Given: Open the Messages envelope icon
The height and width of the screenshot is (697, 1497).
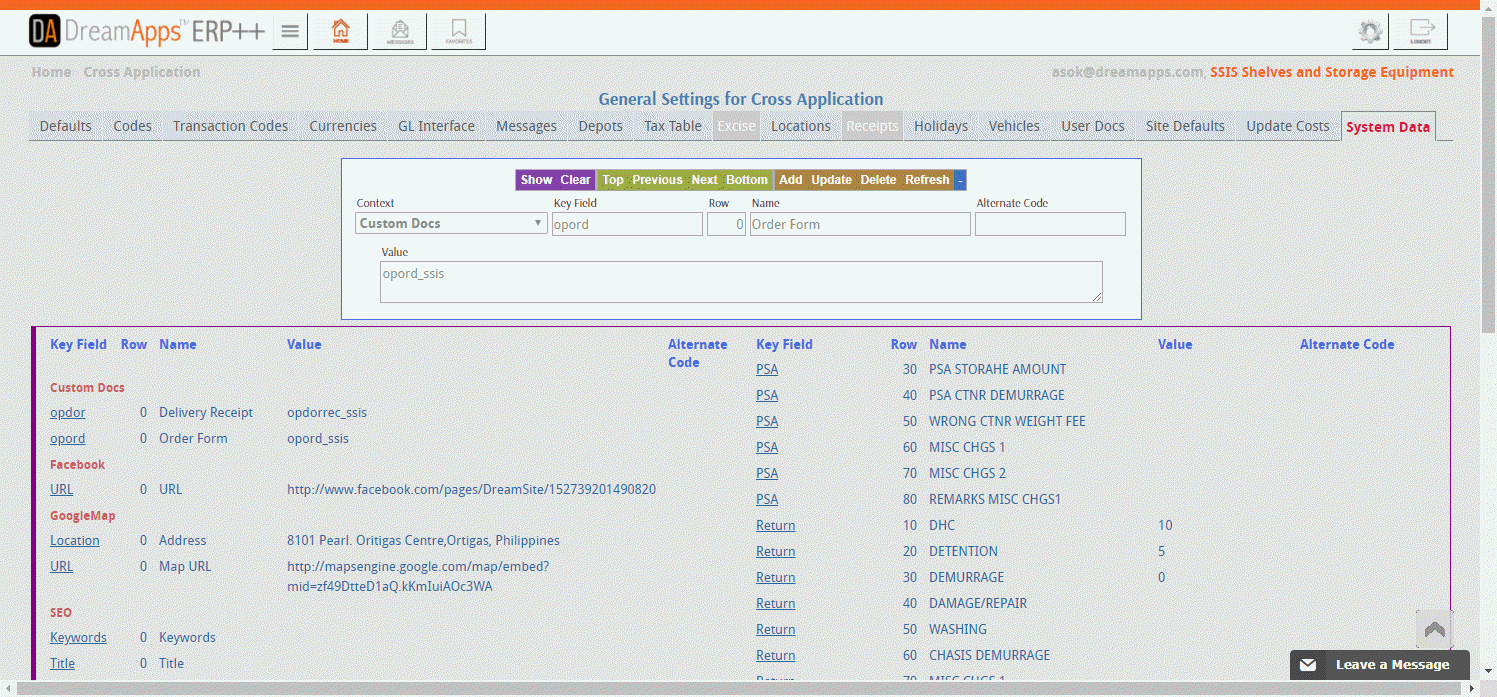Looking at the screenshot, I should coord(400,31).
